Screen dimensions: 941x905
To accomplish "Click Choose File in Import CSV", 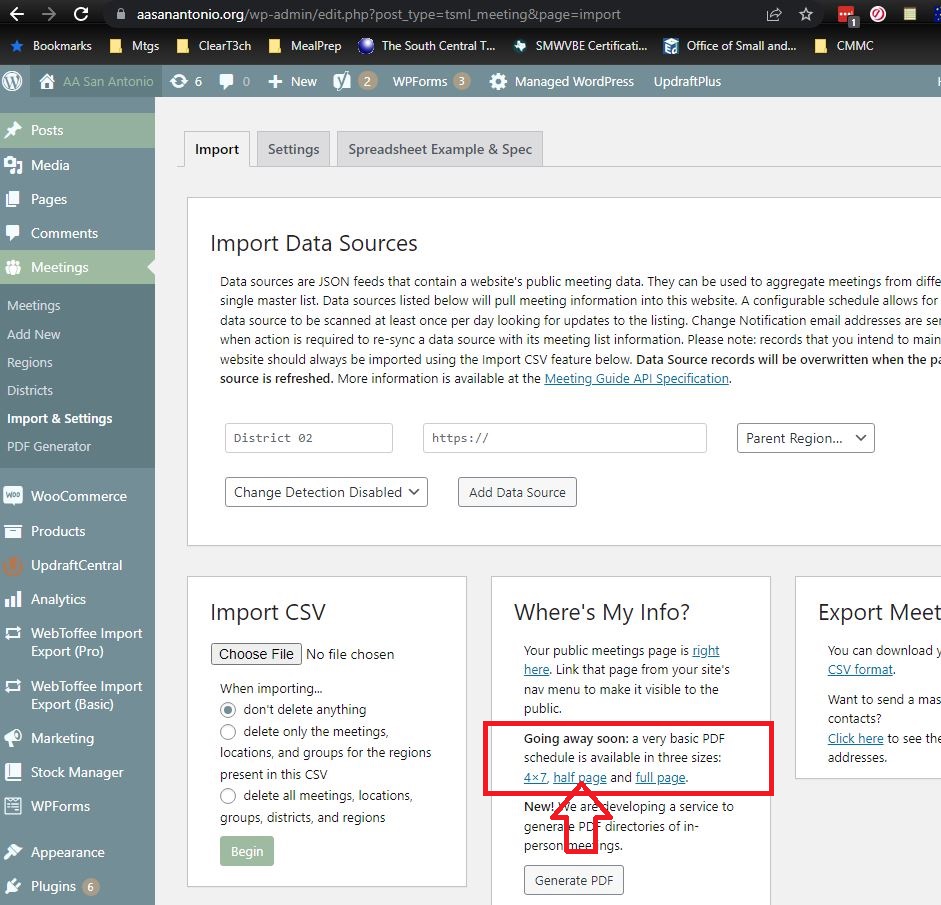I will pyautogui.click(x=256, y=654).
